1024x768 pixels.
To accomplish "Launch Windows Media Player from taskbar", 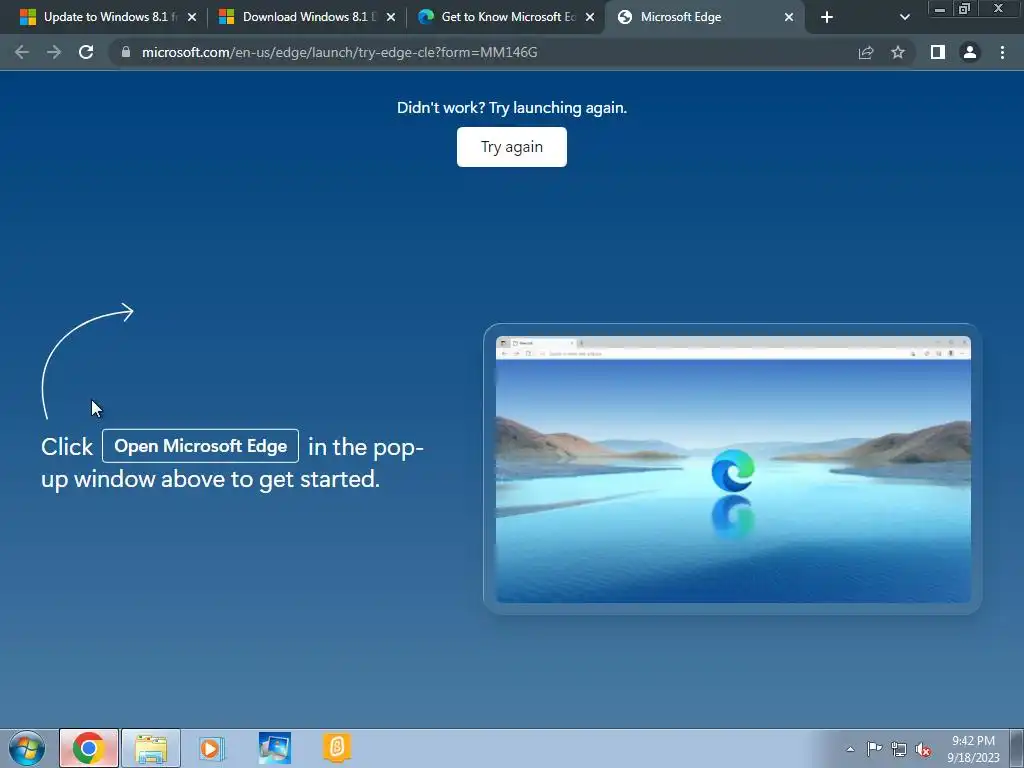I will point(212,748).
